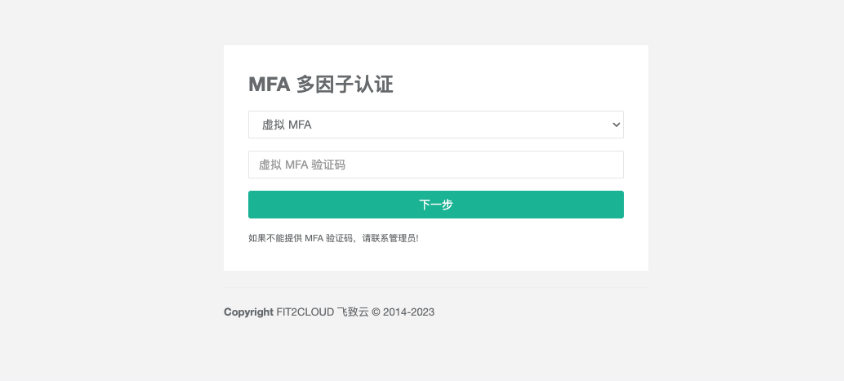844x381 pixels.
Task: Click the 如果不能提供 MFA 验证码 hint text
Action: [300, 238]
